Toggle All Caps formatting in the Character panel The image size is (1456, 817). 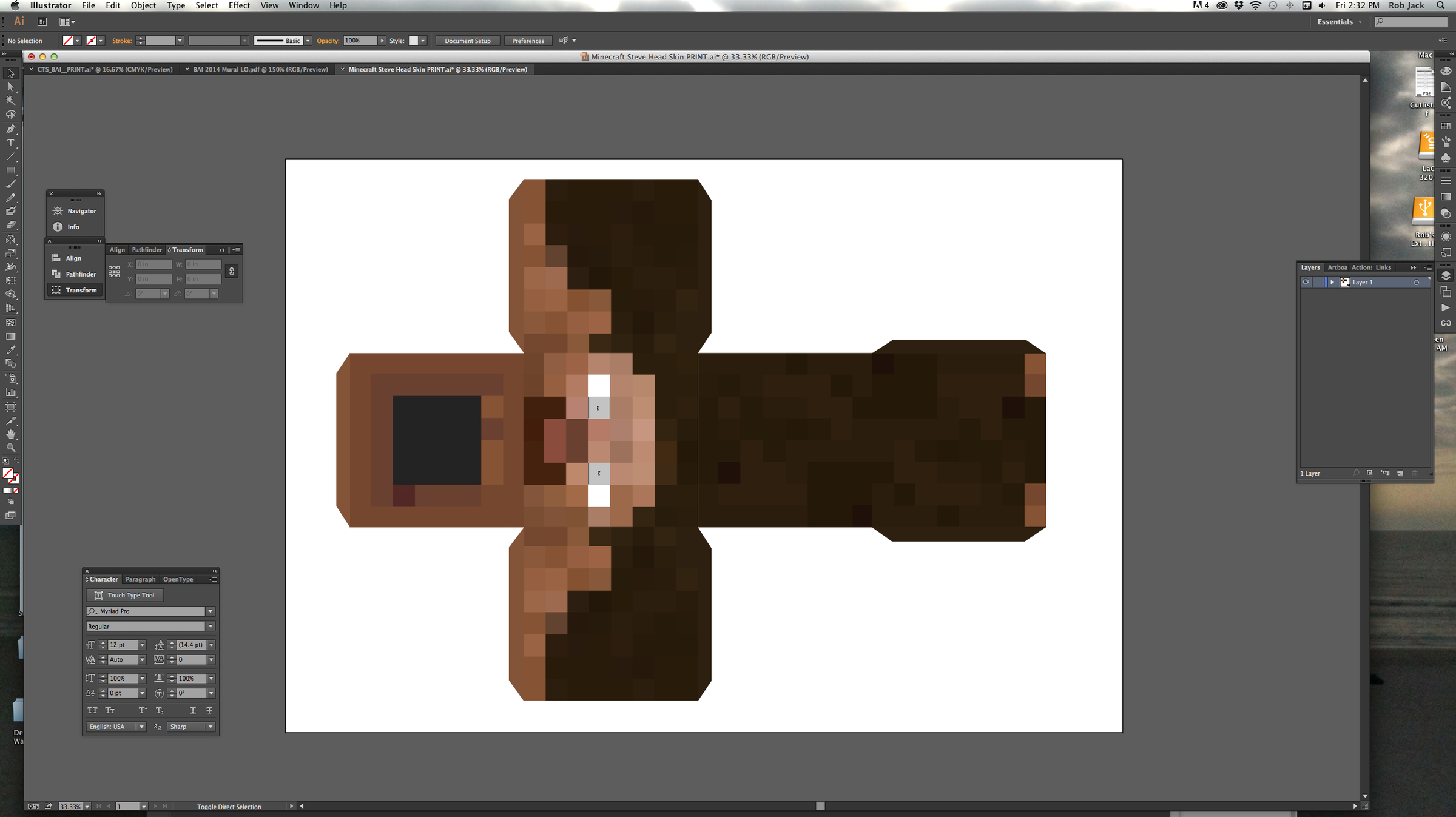point(92,710)
